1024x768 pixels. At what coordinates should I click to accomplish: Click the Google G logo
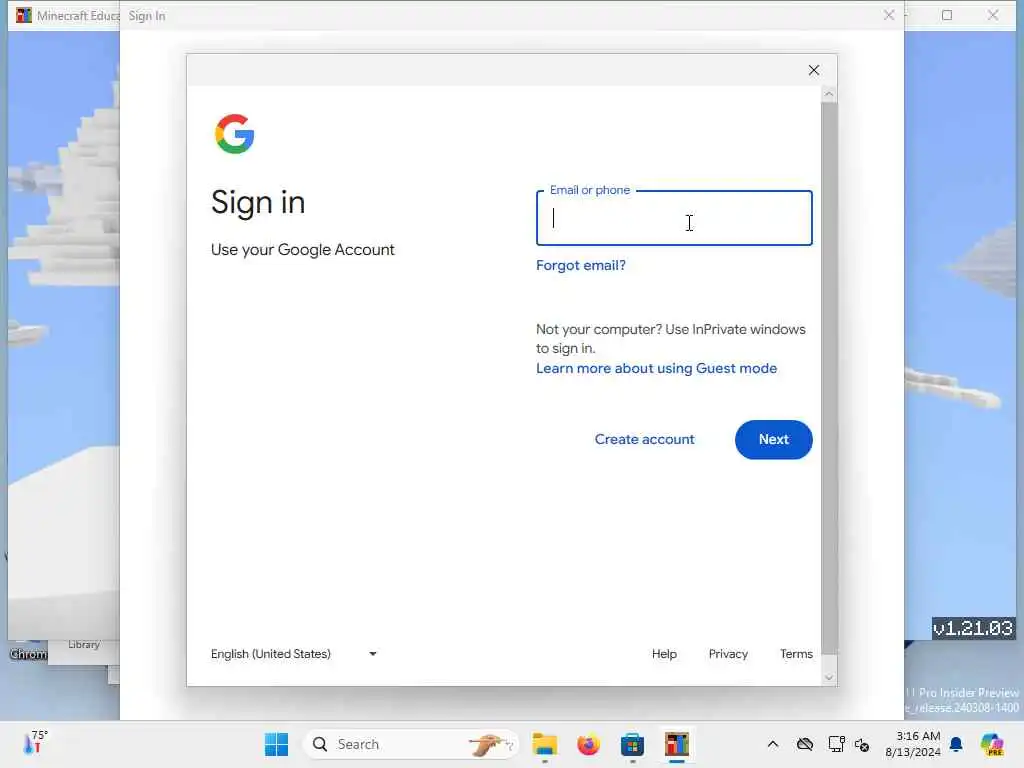[x=234, y=135]
